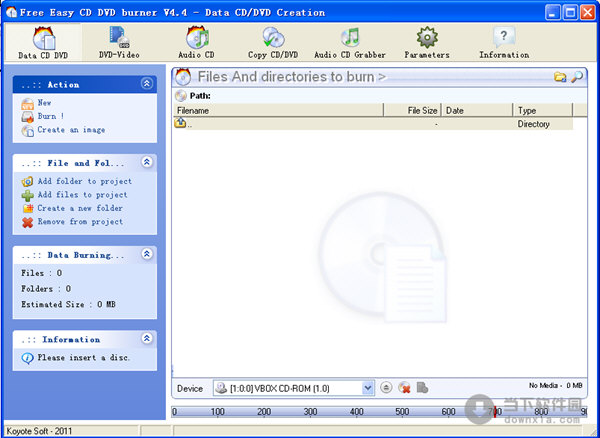The width and height of the screenshot is (600, 438).
Task: Click 'Koyote Soft - 2011' status bar text
Action: click(39, 431)
